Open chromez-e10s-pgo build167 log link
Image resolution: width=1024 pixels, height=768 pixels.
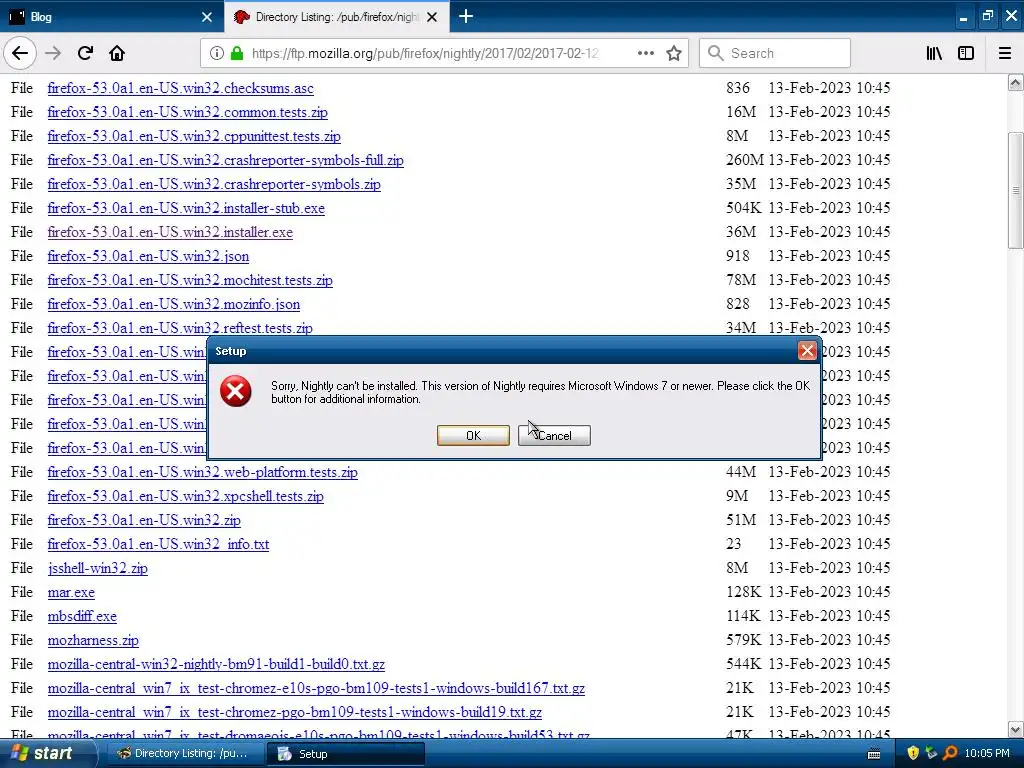(x=316, y=688)
